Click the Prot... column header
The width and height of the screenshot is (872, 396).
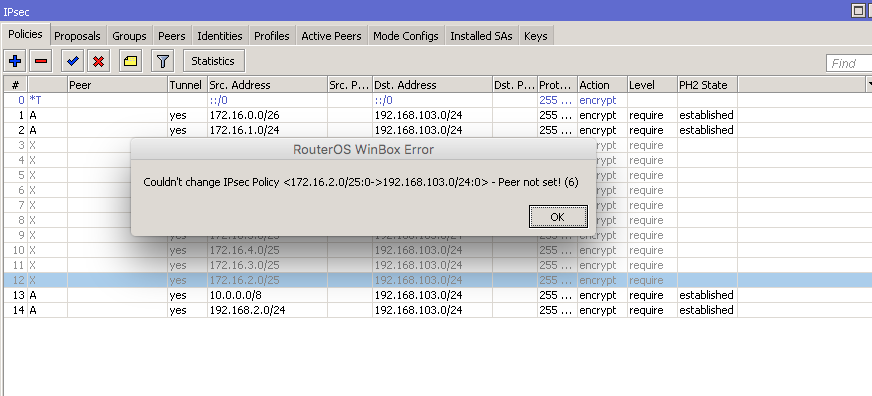click(557, 85)
